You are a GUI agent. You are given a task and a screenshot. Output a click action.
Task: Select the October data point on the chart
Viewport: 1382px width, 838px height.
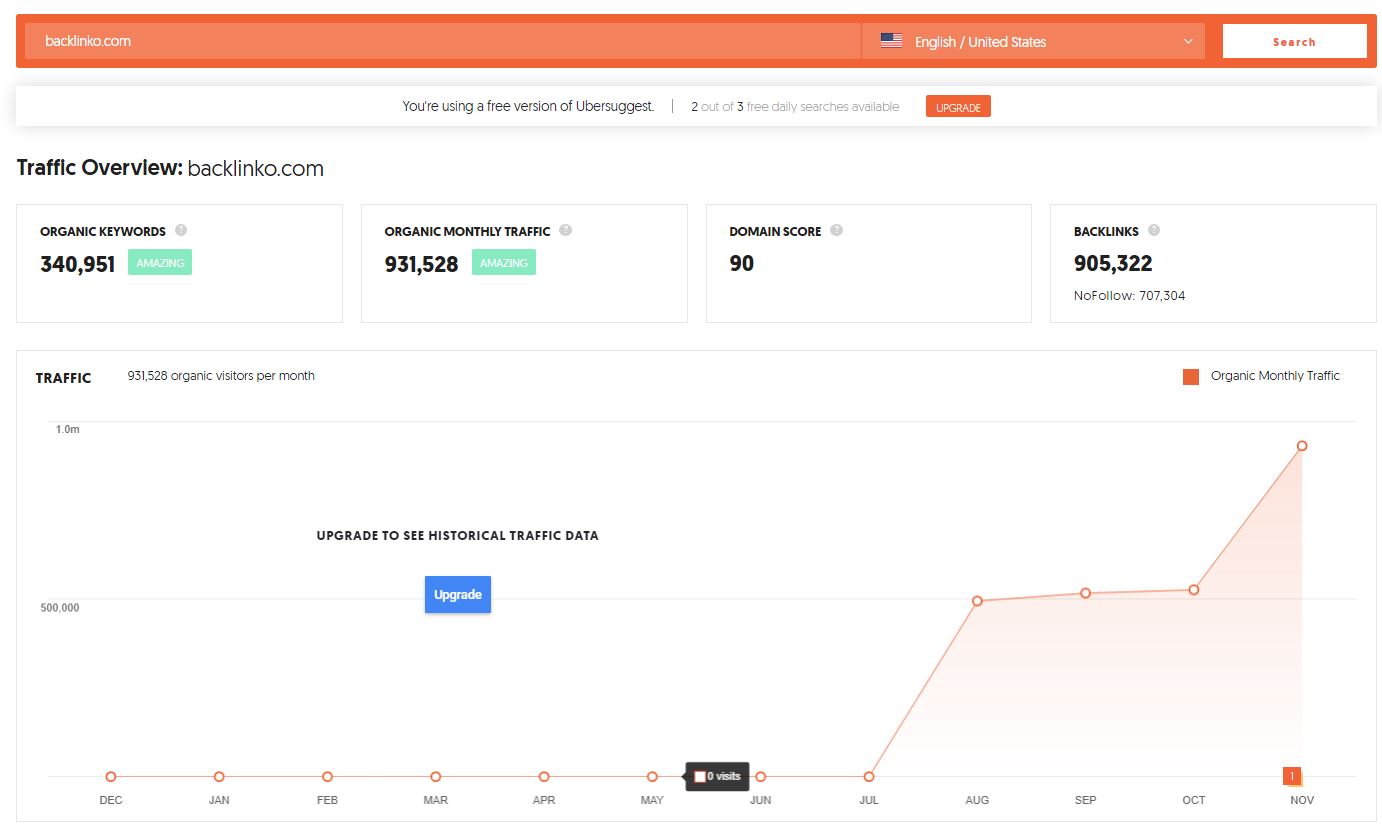tap(1194, 590)
